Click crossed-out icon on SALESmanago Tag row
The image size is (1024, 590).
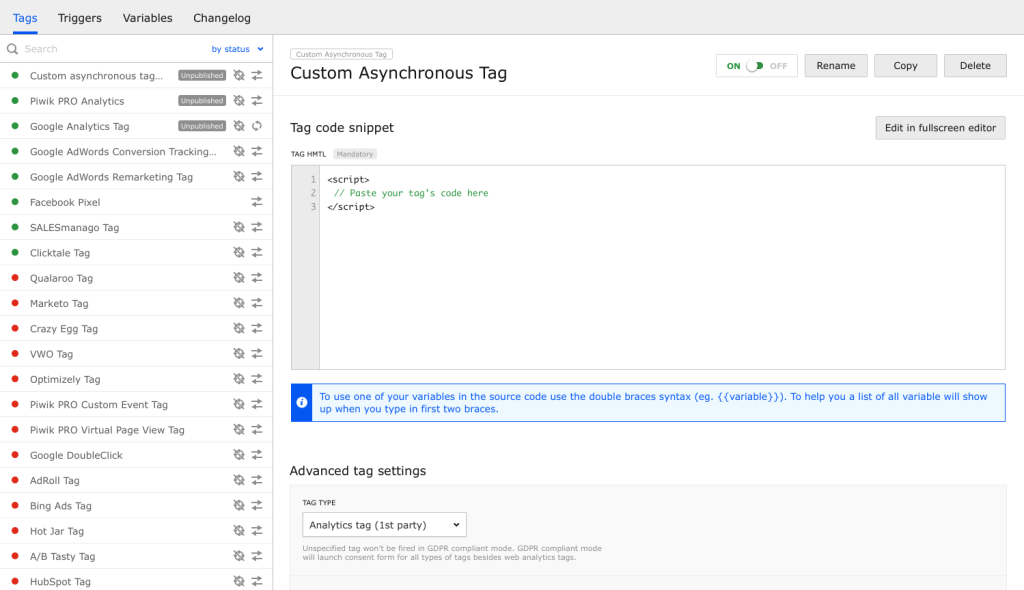[239, 227]
